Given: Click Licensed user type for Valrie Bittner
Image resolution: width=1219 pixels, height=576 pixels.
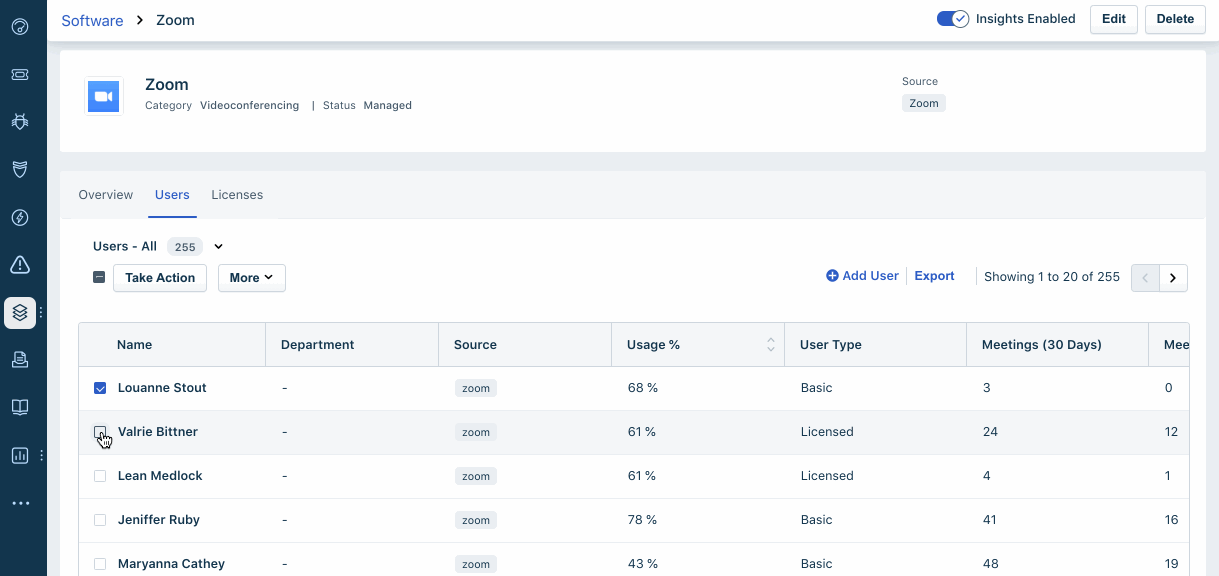Looking at the screenshot, I should coord(827,432).
